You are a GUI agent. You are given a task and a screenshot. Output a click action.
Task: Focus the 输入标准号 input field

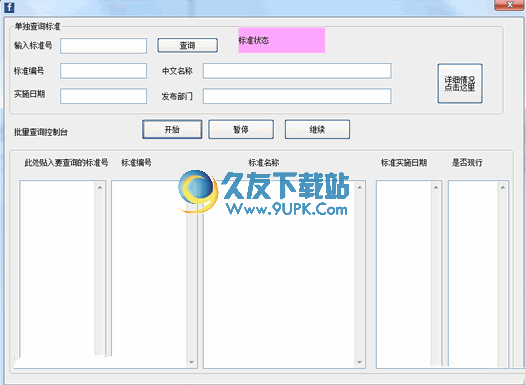[x=103, y=46]
